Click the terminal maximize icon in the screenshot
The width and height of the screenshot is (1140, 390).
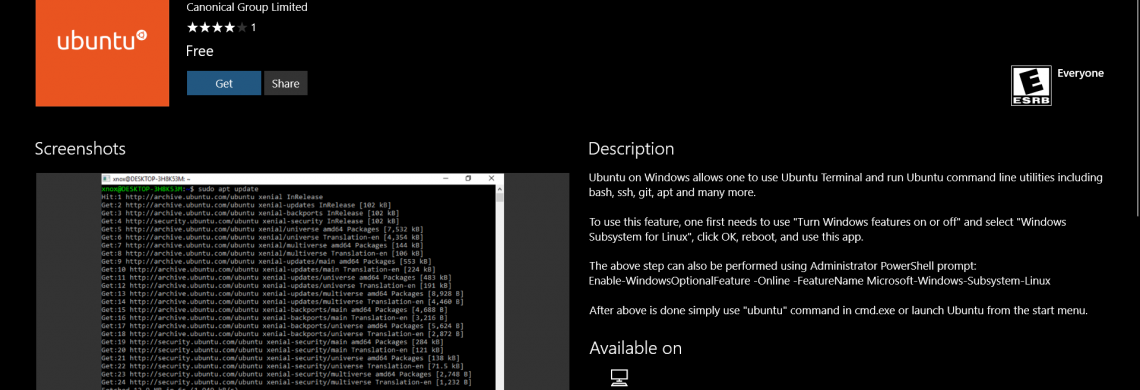pos(468,178)
